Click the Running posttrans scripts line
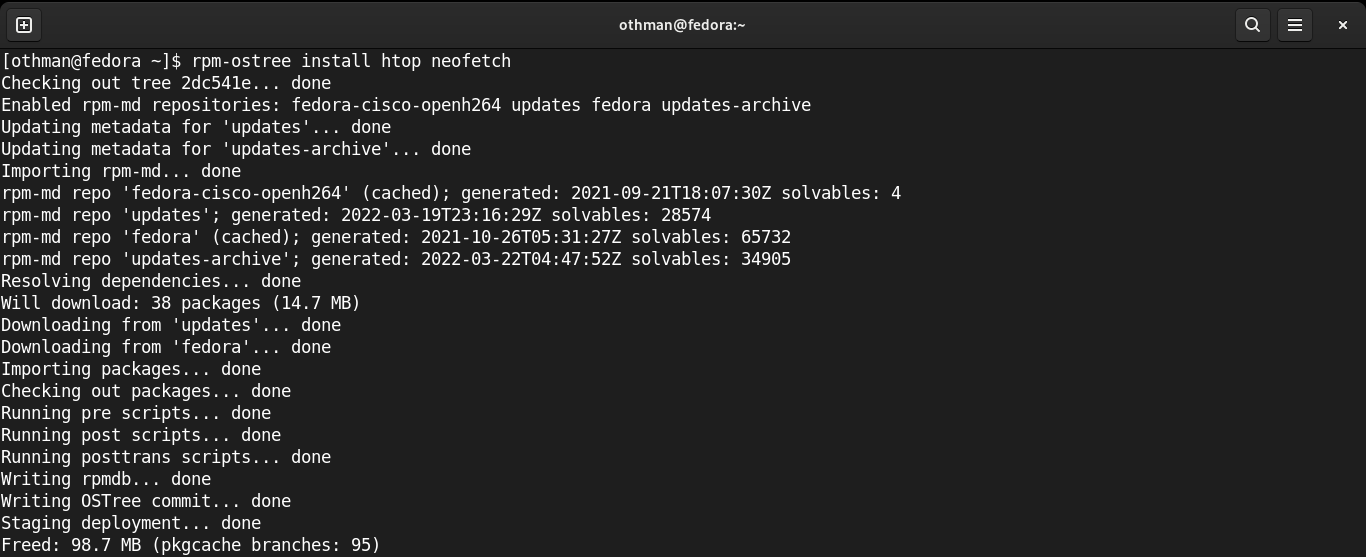The height and width of the screenshot is (557, 1366). [x=166, y=457]
